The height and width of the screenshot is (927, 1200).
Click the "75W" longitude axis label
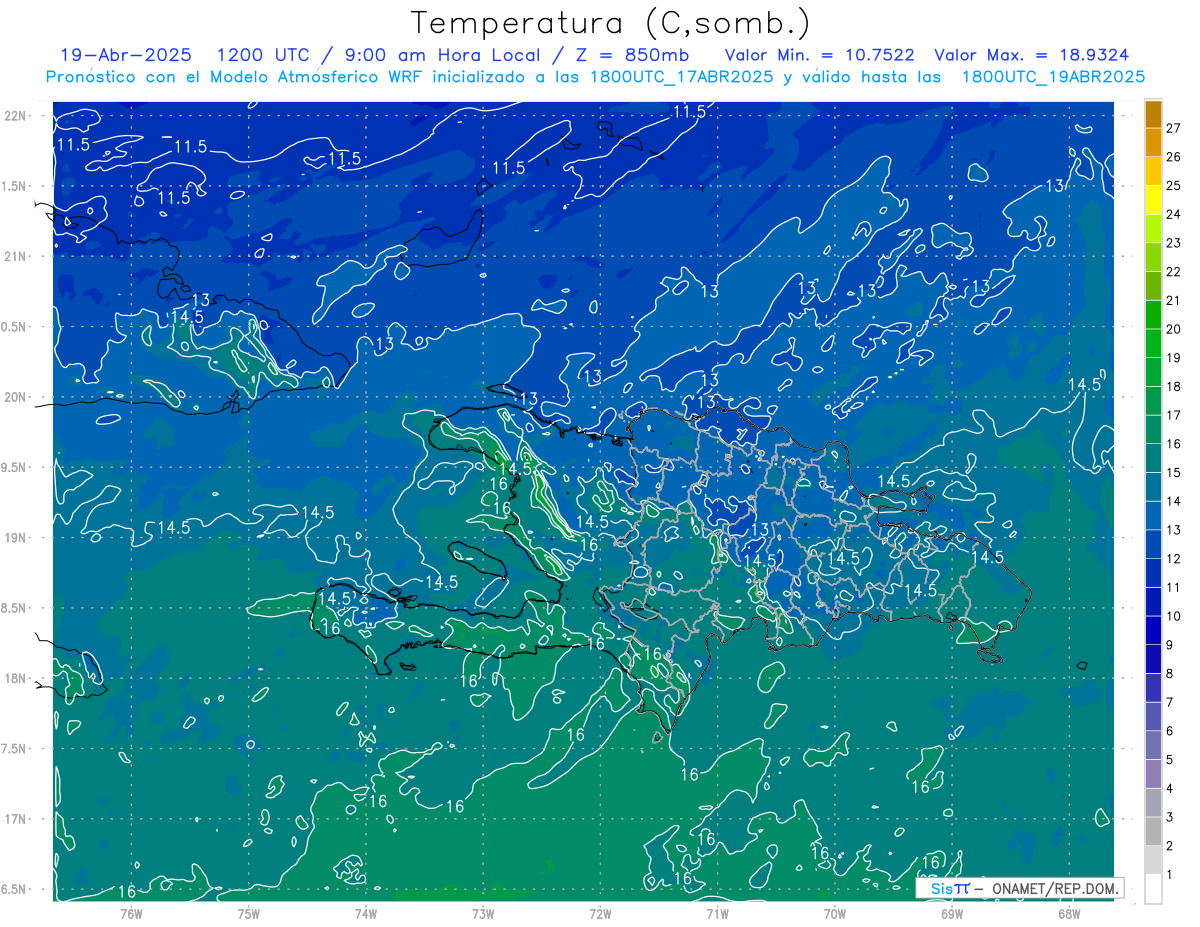[249, 913]
